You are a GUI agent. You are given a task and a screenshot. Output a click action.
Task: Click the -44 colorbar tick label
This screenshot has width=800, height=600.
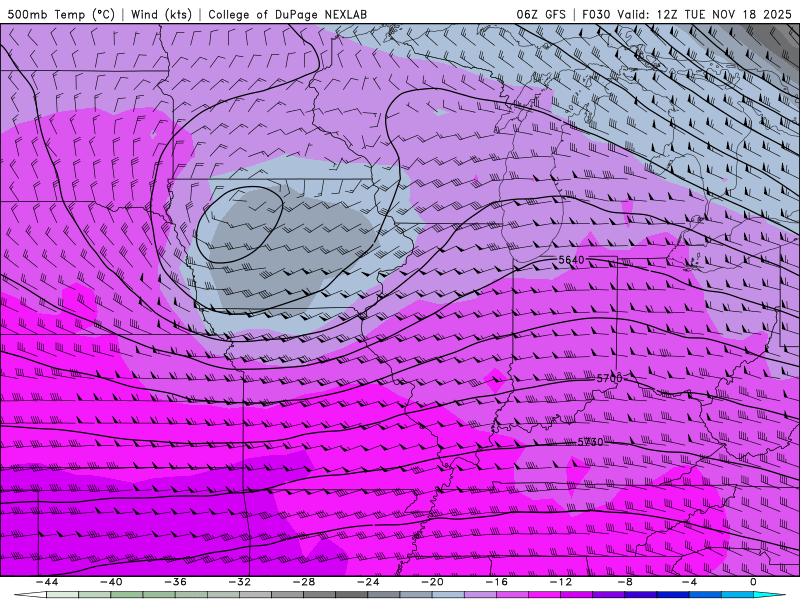coord(47,582)
